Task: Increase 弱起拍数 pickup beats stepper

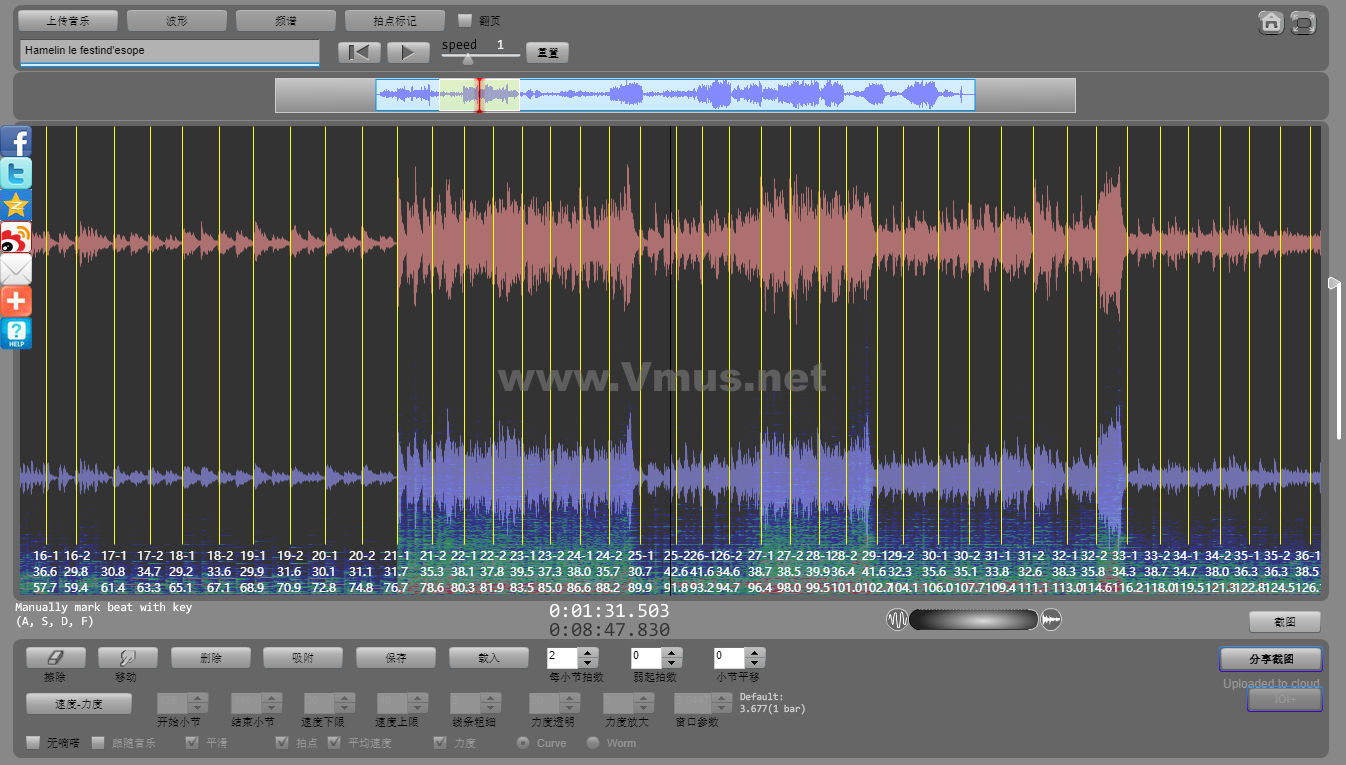Action: coord(673,653)
